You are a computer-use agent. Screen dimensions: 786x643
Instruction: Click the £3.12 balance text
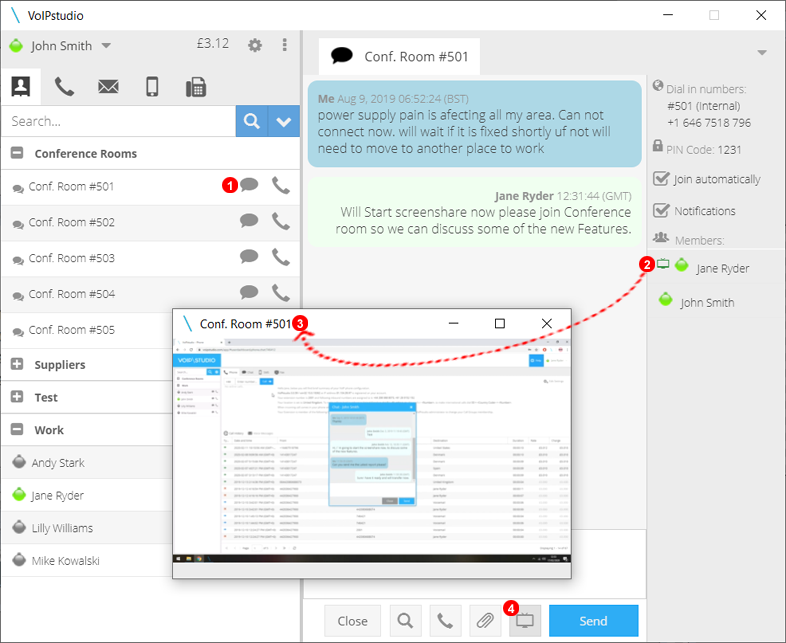pyautogui.click(x=213, y=44)
